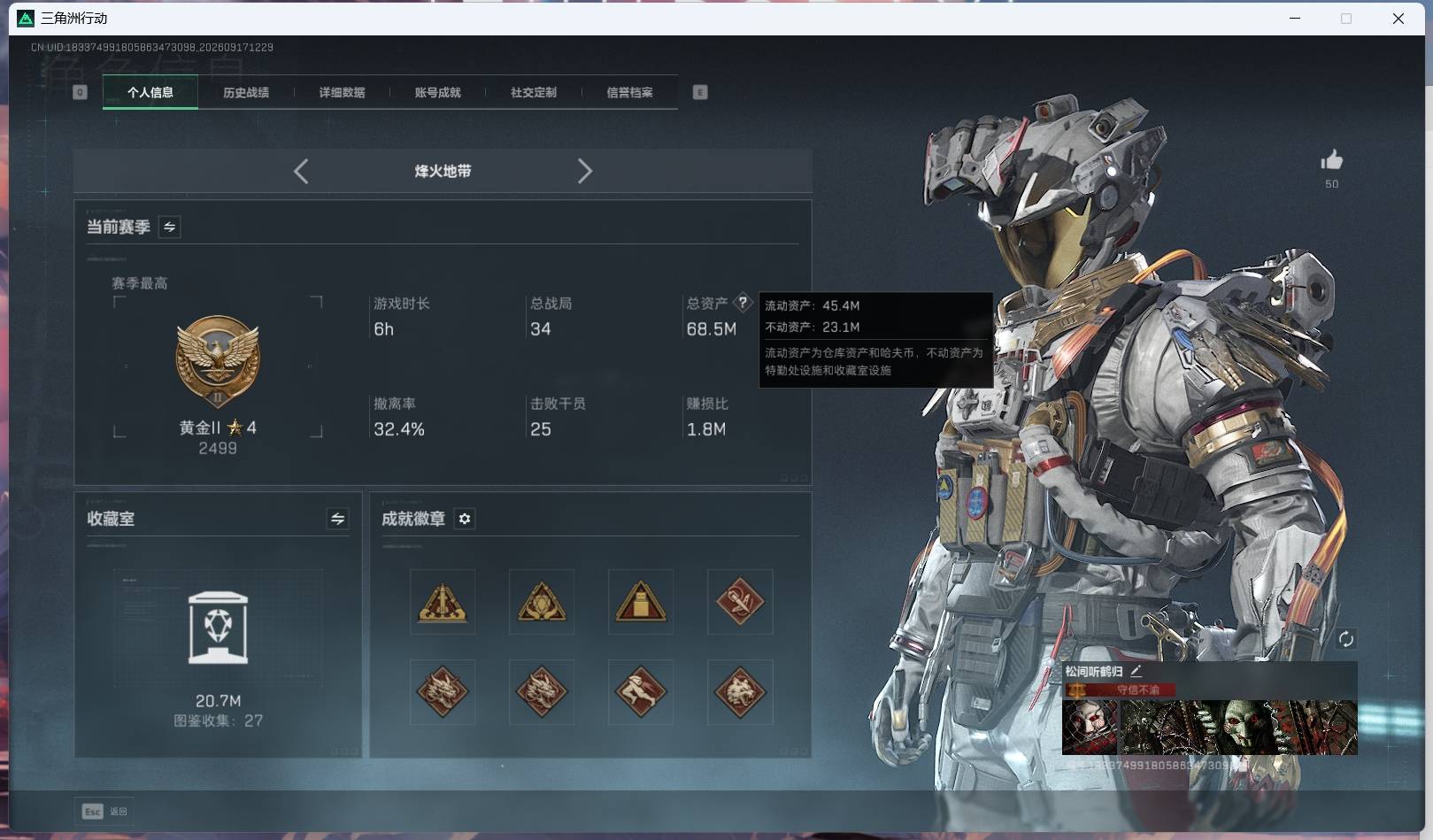Click the 不动资产: 23.1M tooltip line
The width and height of the screenshot is (1433, 840).
coord(813,327)
